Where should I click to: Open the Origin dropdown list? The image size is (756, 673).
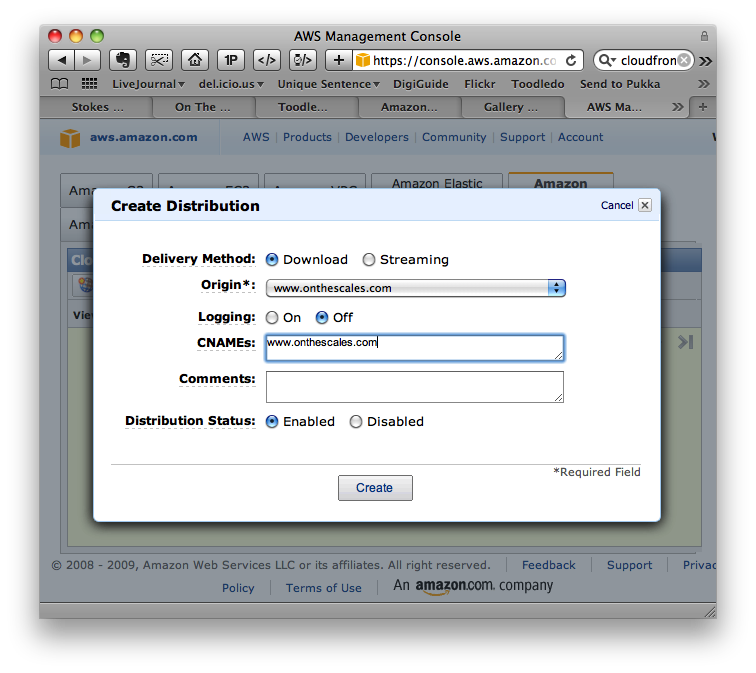415,288
